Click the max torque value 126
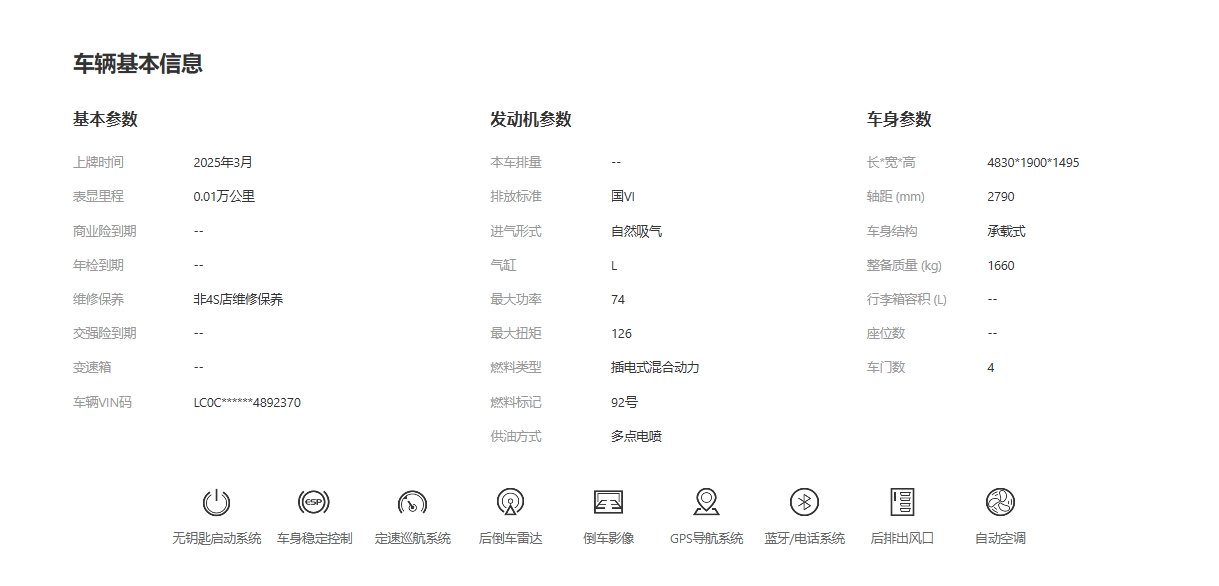 621,334
